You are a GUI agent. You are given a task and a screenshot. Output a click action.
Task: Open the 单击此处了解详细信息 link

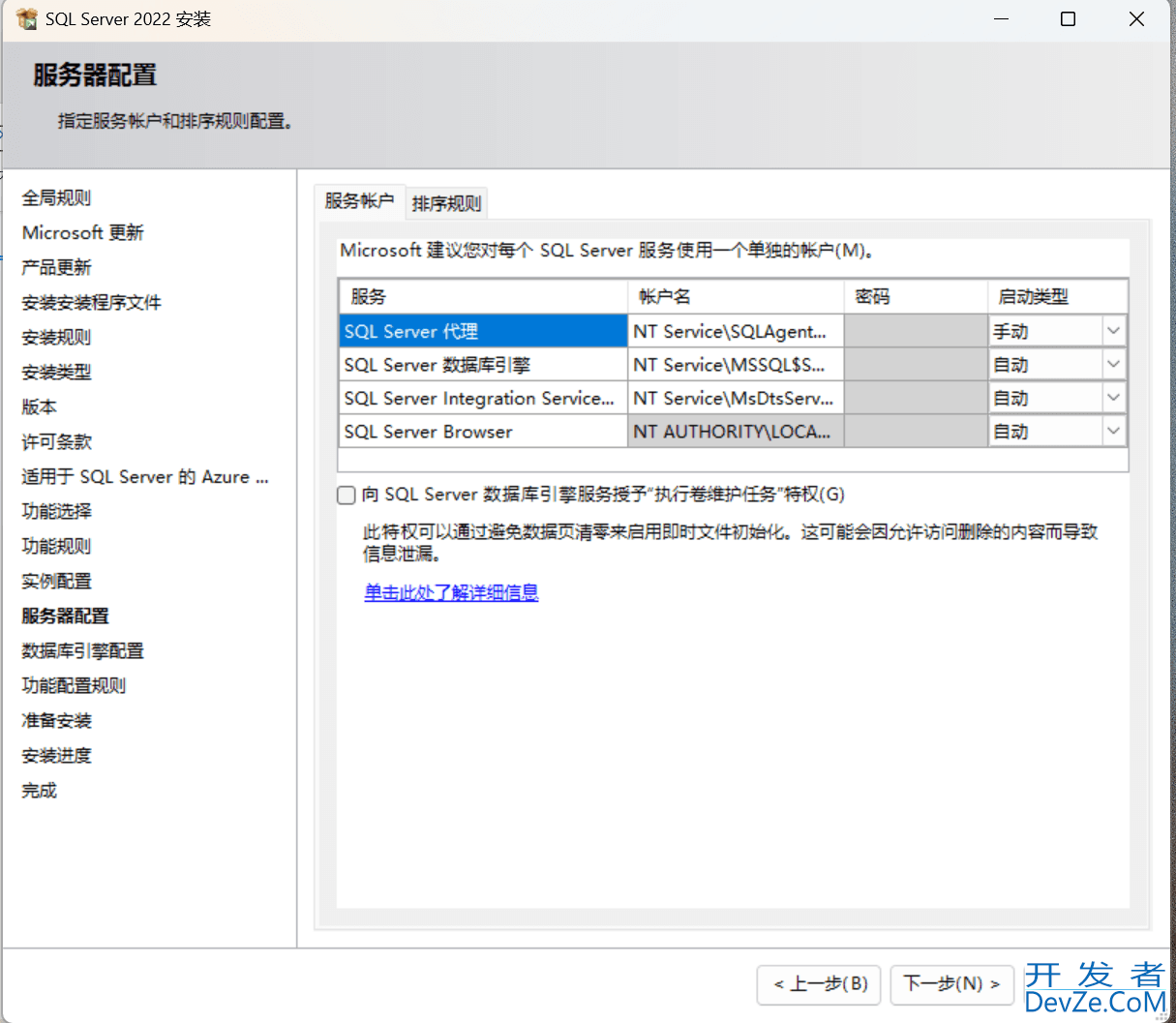451,592
